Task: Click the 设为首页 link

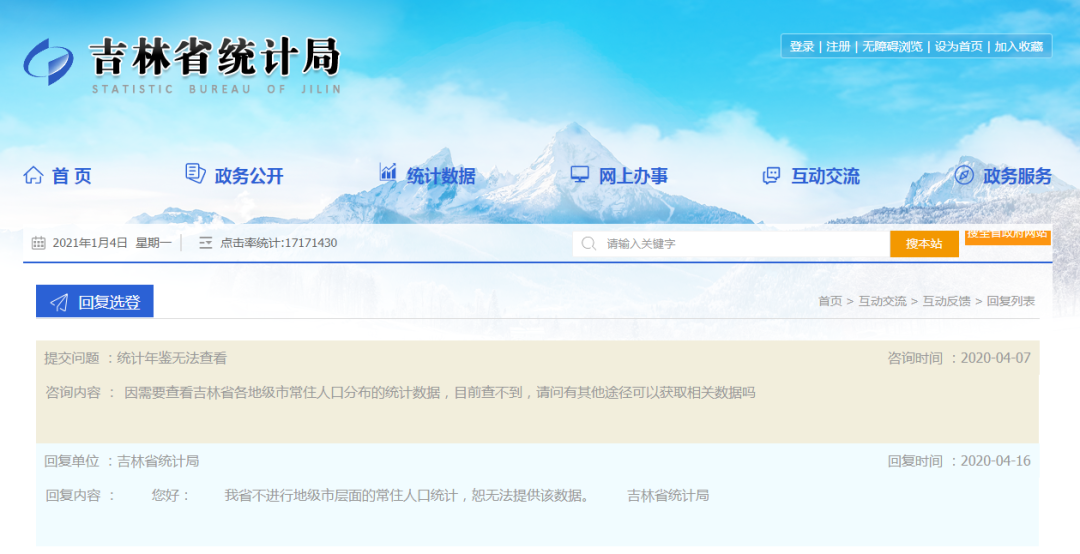Action: click(958, 46)
